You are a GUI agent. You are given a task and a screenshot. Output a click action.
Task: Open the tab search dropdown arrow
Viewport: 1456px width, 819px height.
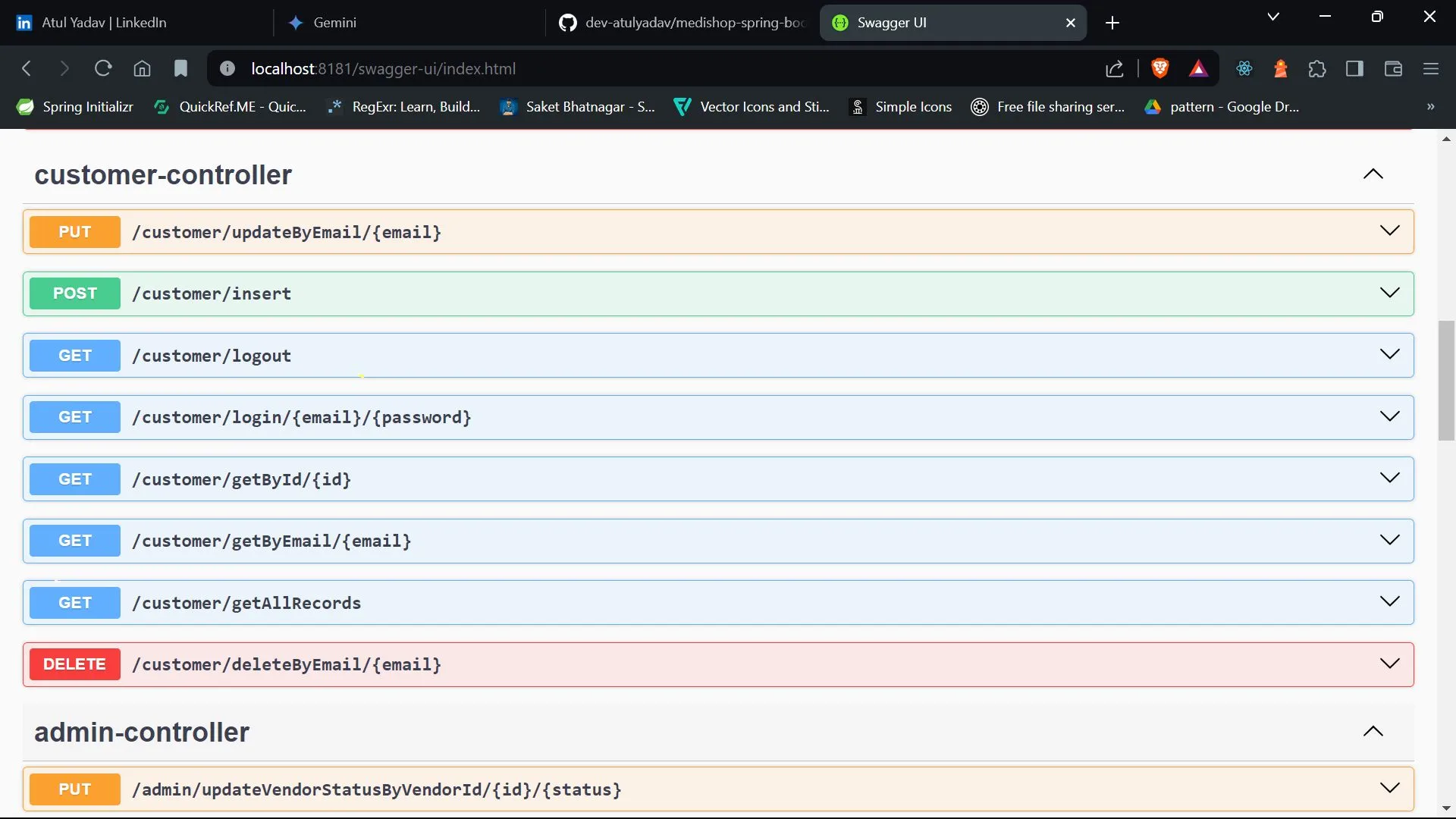pyautogui.click(x=1273, y=17)
